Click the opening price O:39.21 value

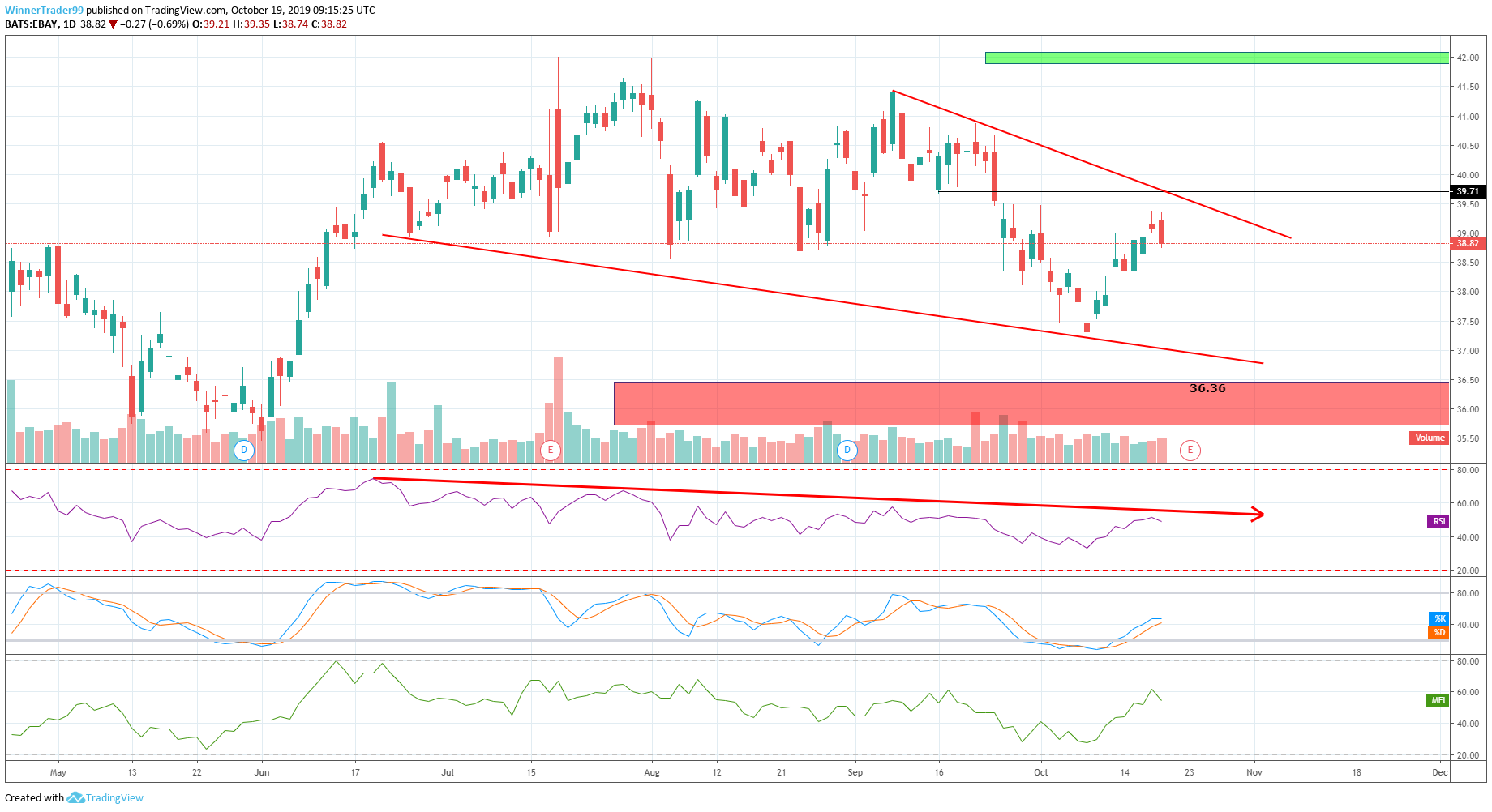click(211, 24)
